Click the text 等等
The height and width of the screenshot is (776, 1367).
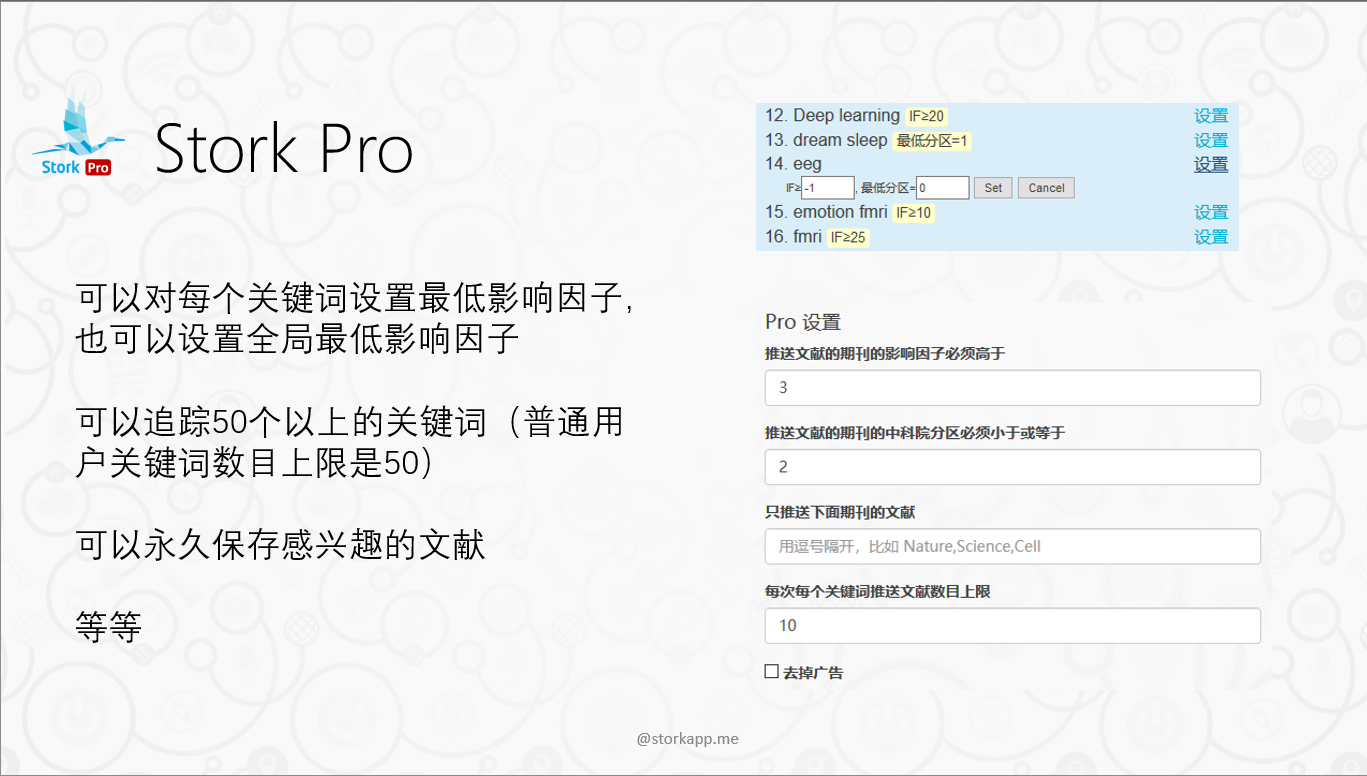click(x=109, y=628)
